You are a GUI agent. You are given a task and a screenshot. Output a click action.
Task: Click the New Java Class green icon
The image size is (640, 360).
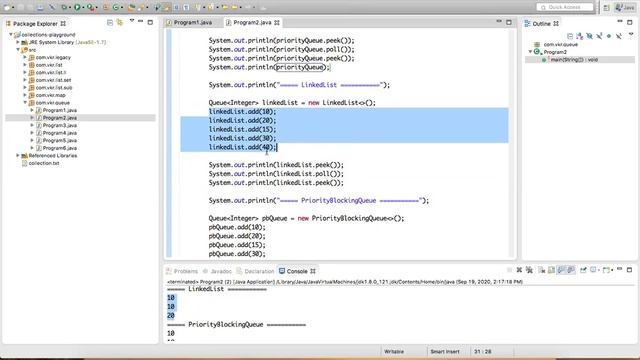(116, 7)
